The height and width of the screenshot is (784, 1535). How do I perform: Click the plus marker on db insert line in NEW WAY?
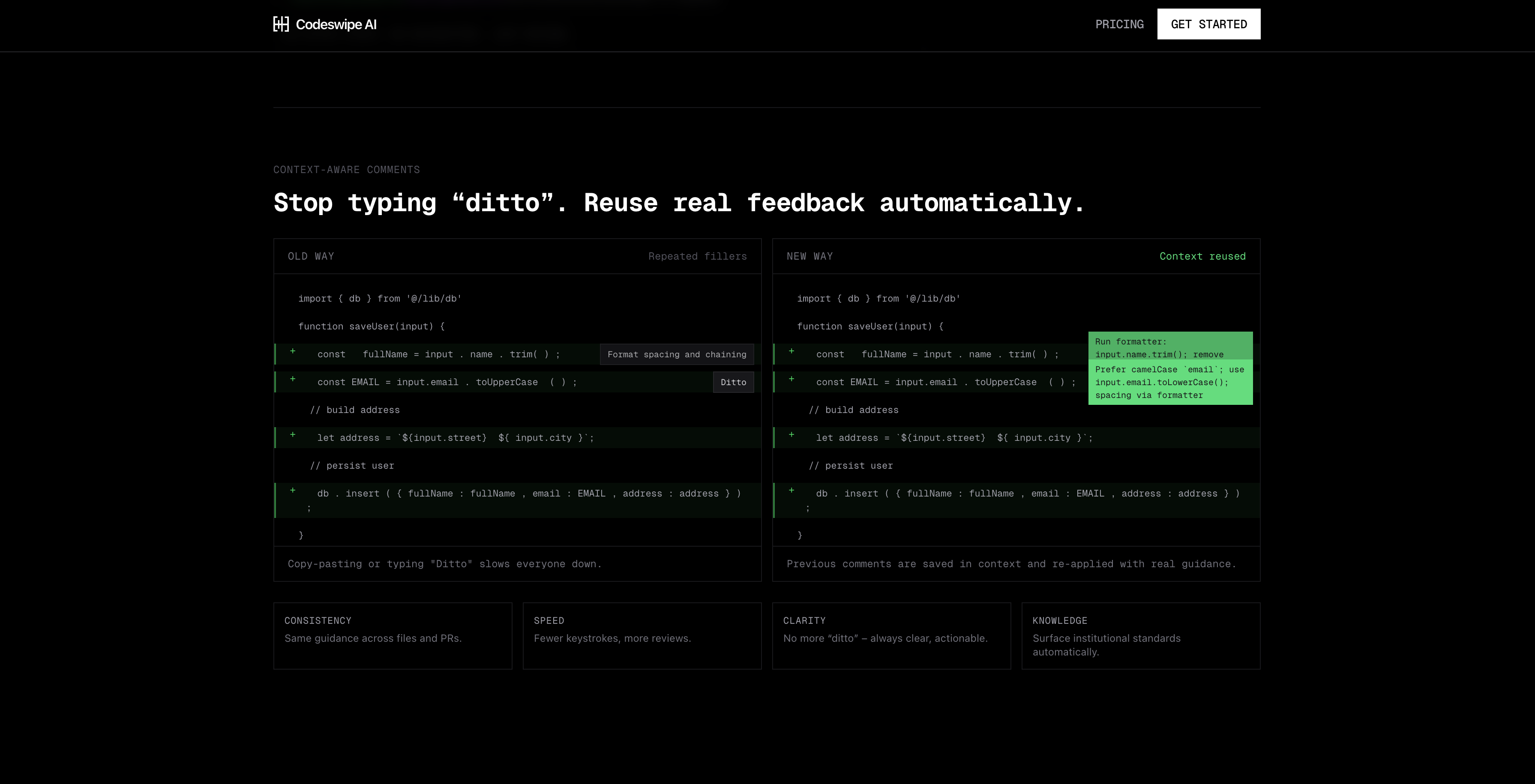point(791,490)
